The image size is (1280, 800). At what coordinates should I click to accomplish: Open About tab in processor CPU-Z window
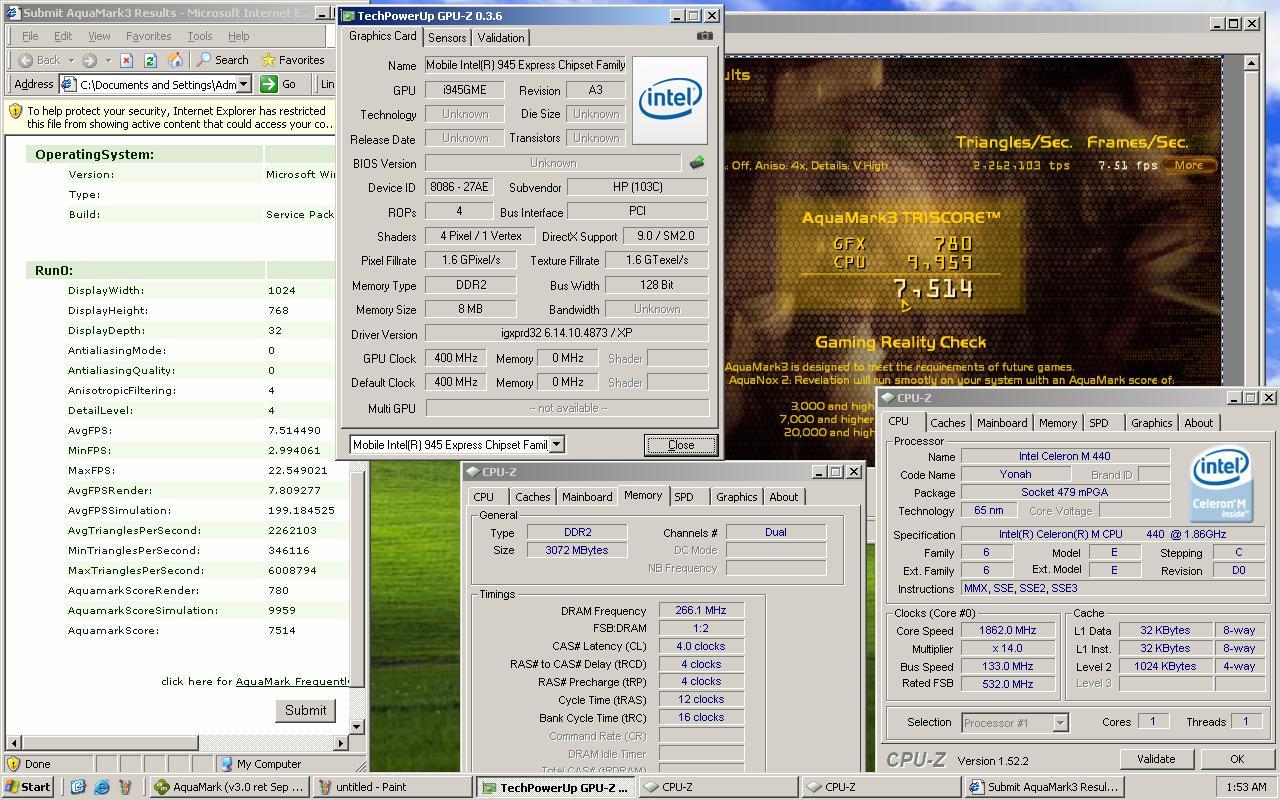(x=1198, y=423)
